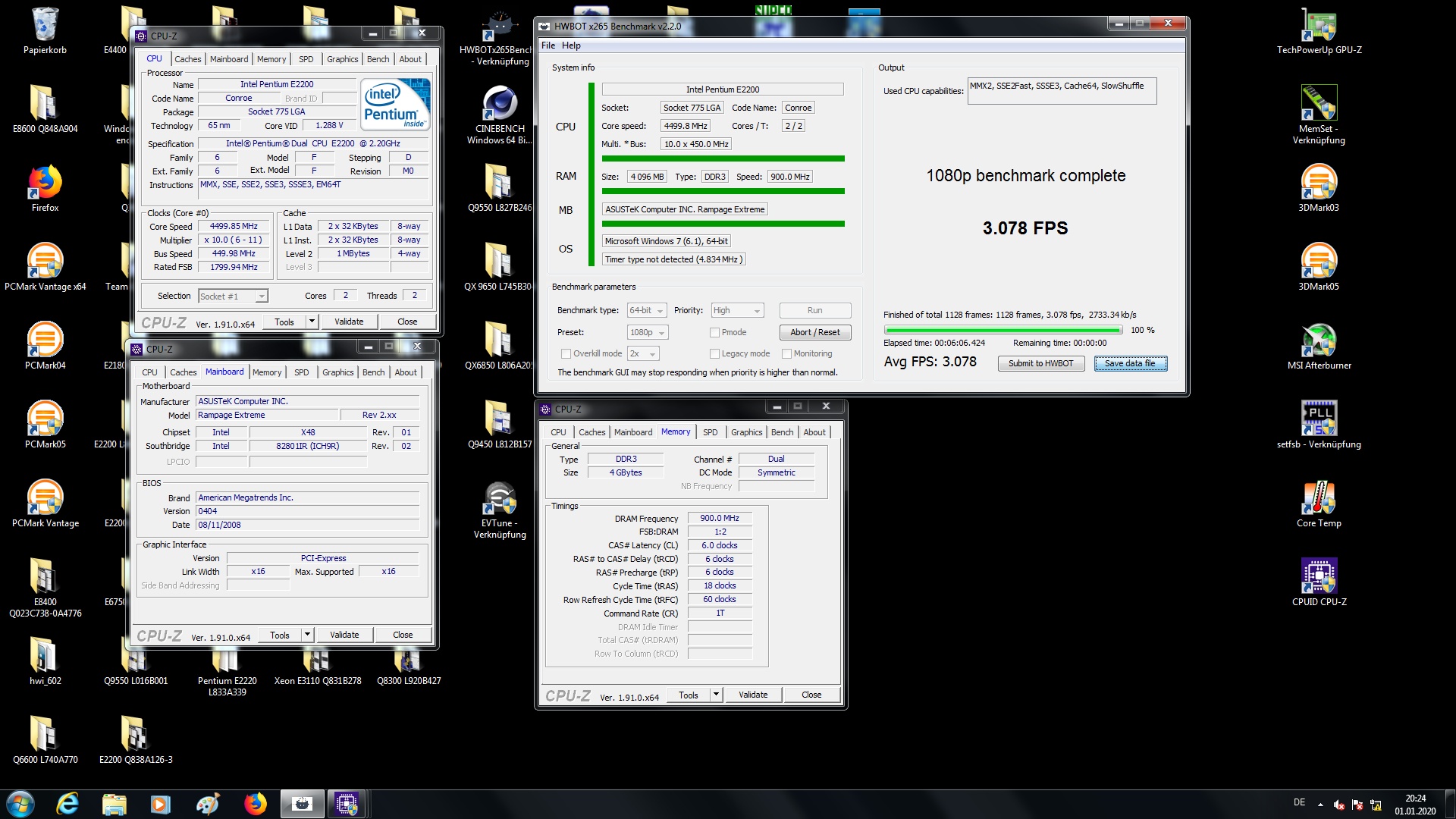Viewport: 1456px width, 819px height.
Task: Select Bench tab in CPU-Z Mainboard window
Action: [x=373, y=372]
